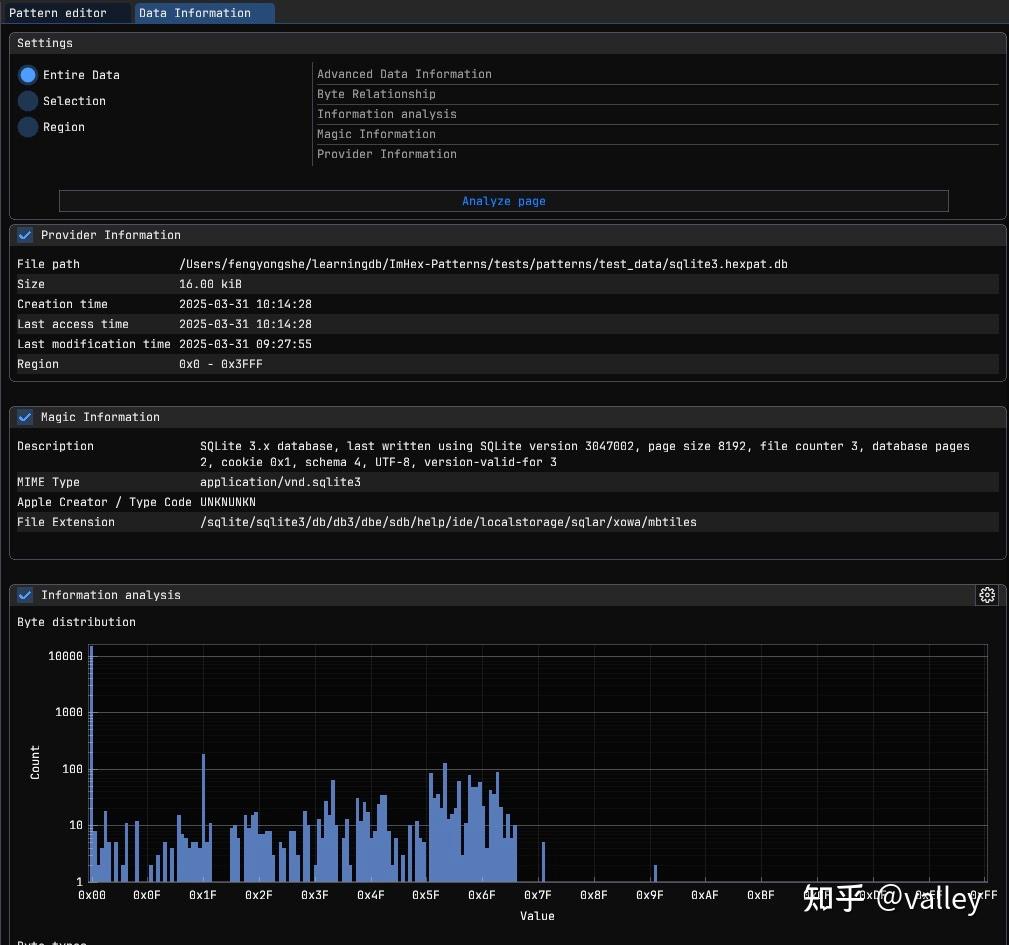Viewport: 1009px width, 945px height.
Task: Choose the Selection radio option
Action: 28,101
